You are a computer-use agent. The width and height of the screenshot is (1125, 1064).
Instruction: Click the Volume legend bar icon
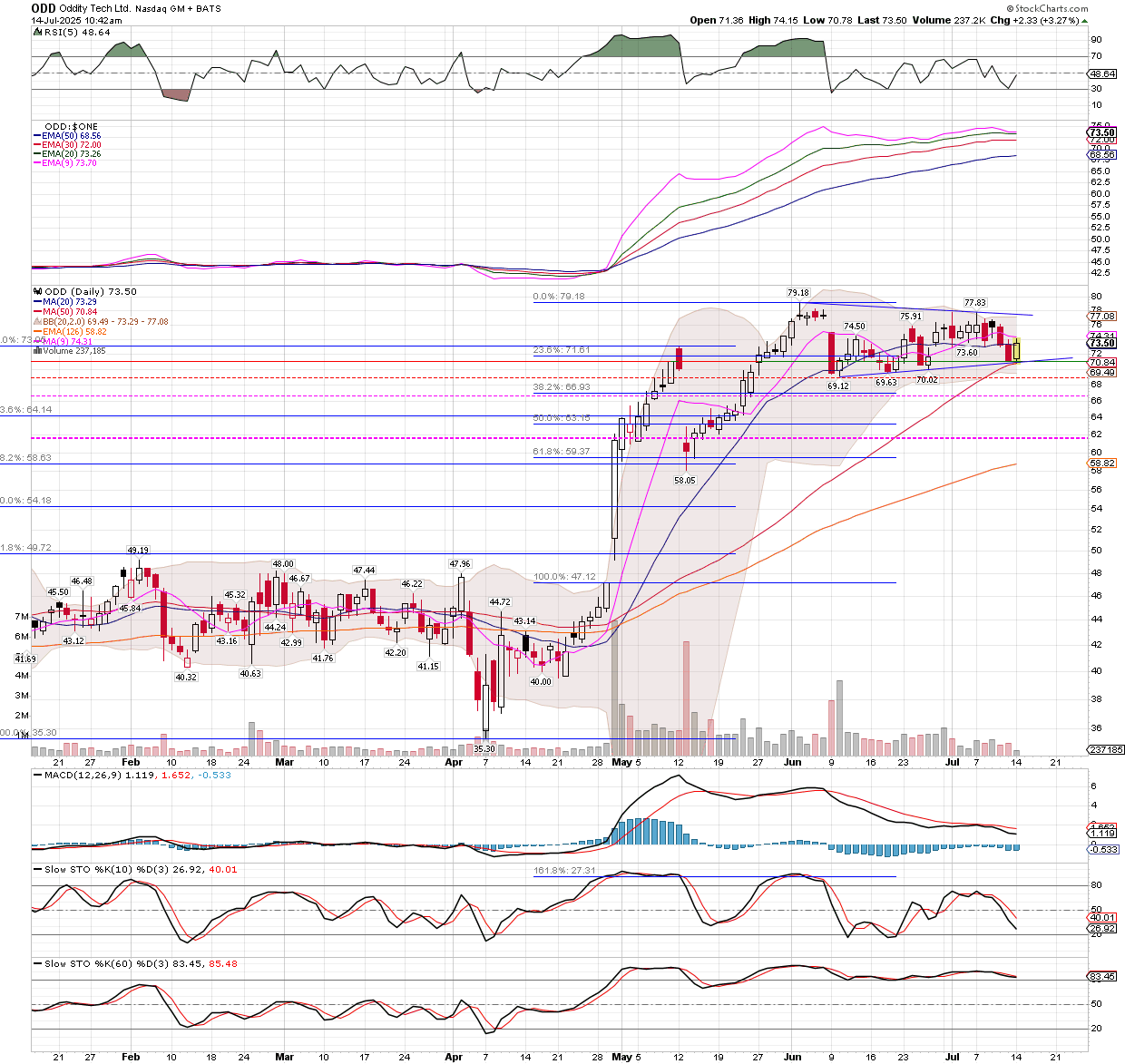tap(36, 351)
